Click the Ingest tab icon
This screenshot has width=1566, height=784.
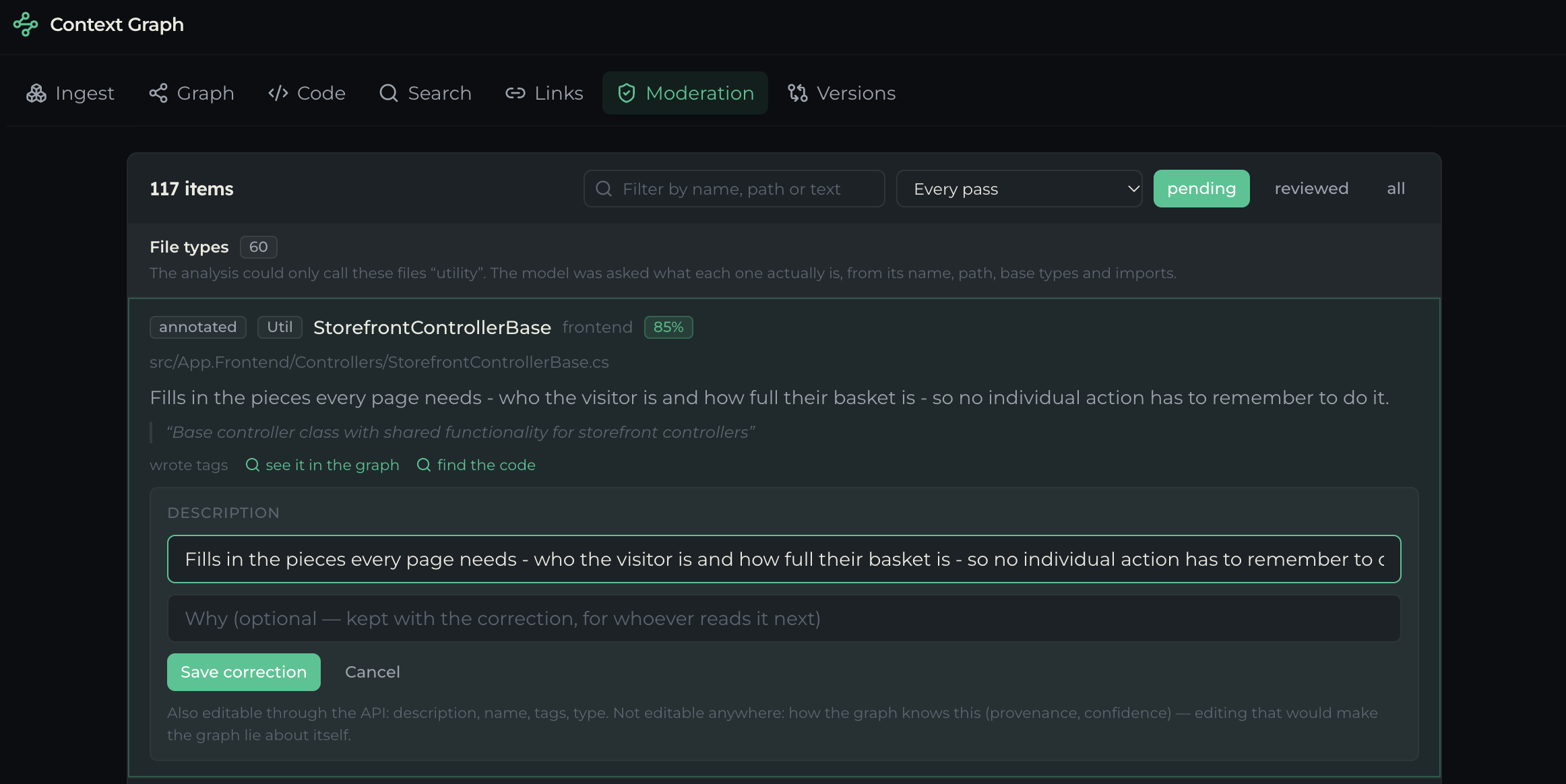(x=36, y=93)
